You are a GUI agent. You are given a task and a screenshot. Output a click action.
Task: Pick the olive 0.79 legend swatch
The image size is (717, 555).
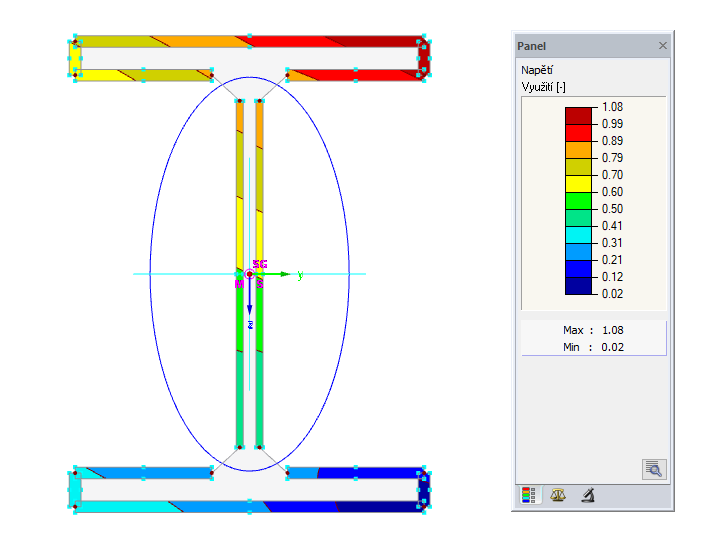click(x=578, y=167)
